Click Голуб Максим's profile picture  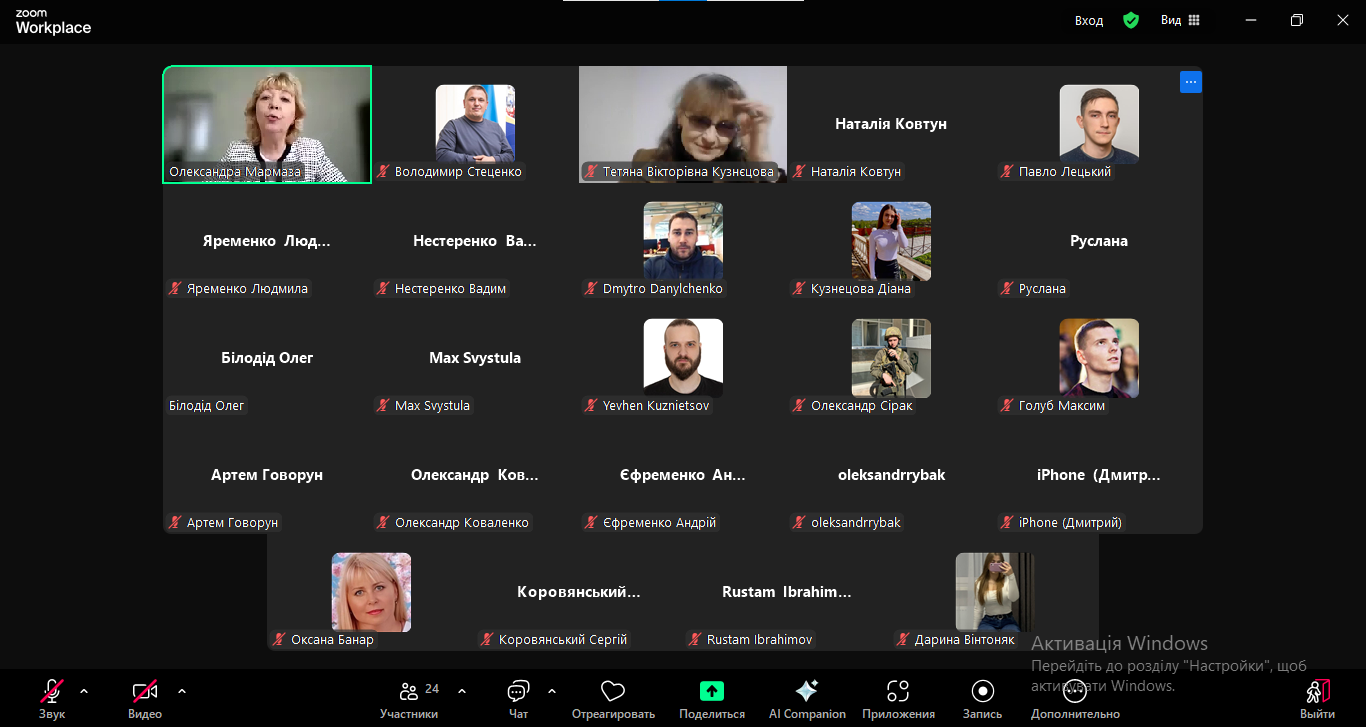(1099, 358)
